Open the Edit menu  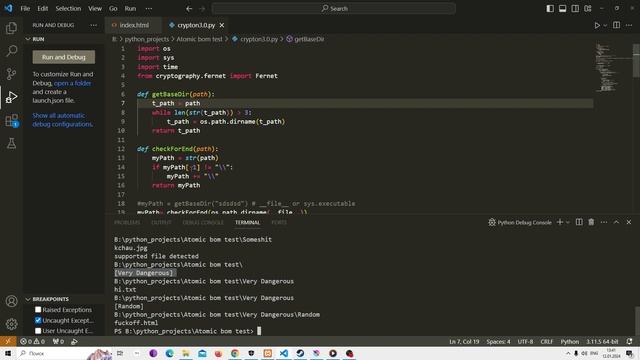coord(42,8)
